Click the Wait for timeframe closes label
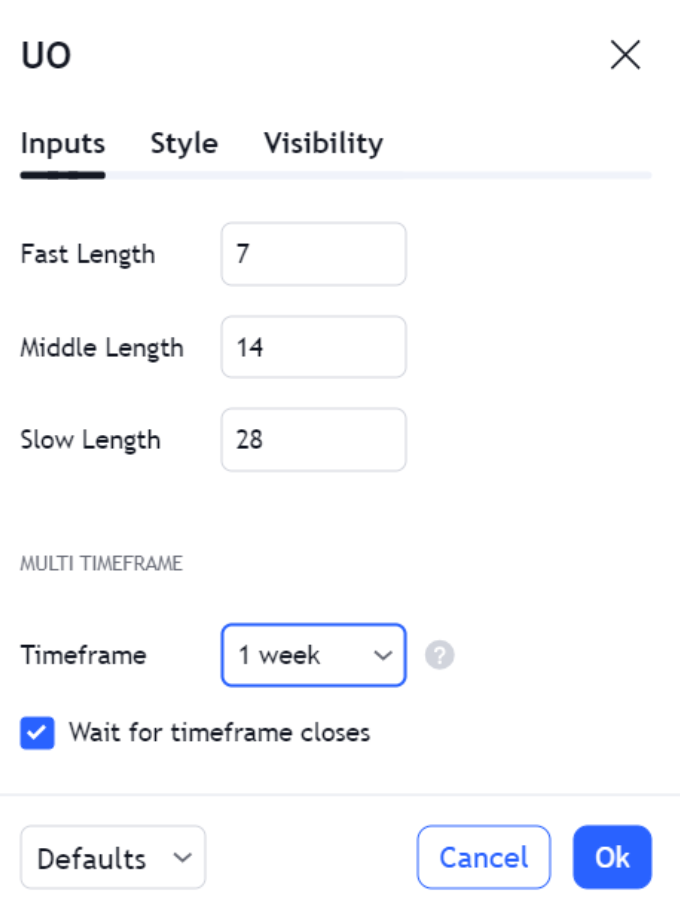Viewport: 680px width, 900px height. [x=219, y=733]
